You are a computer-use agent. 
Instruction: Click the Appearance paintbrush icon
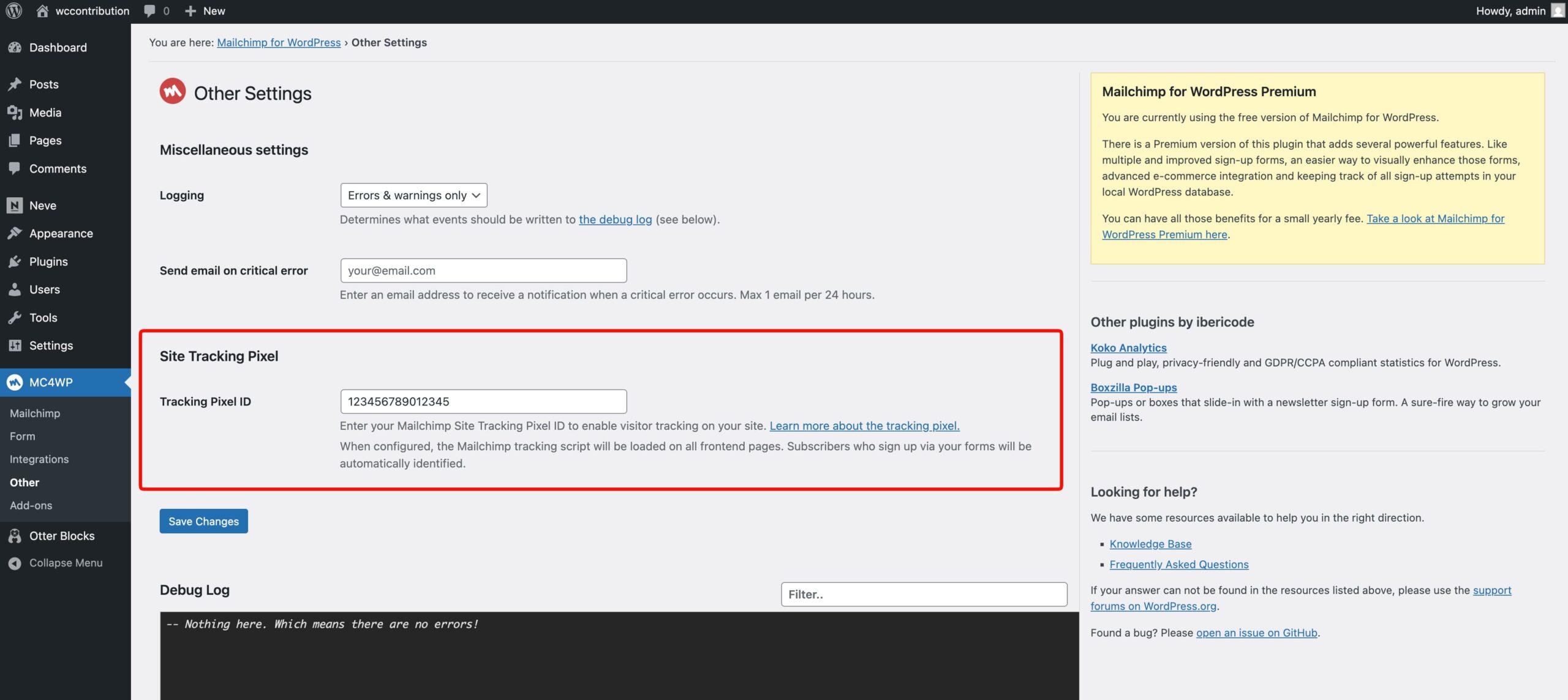coord(15,233)
